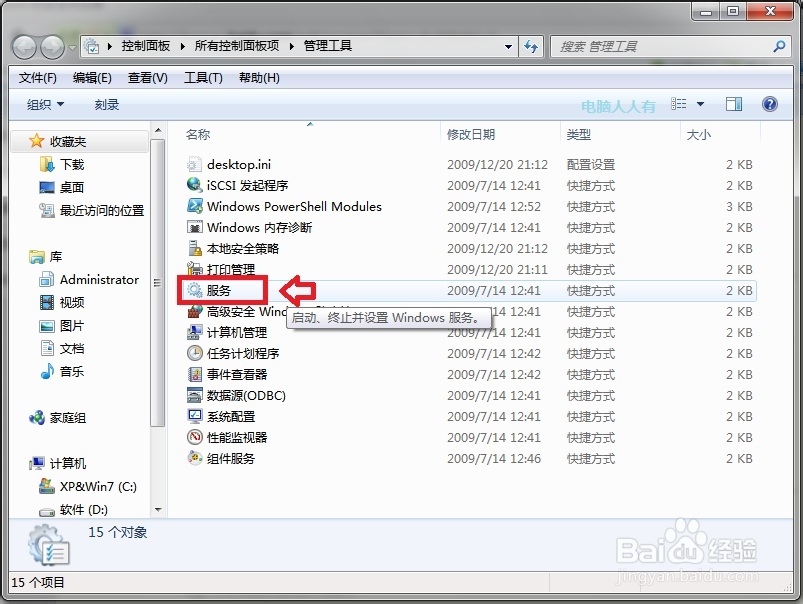Click the blue help question mark icon
803x604 pixels.
768,103
